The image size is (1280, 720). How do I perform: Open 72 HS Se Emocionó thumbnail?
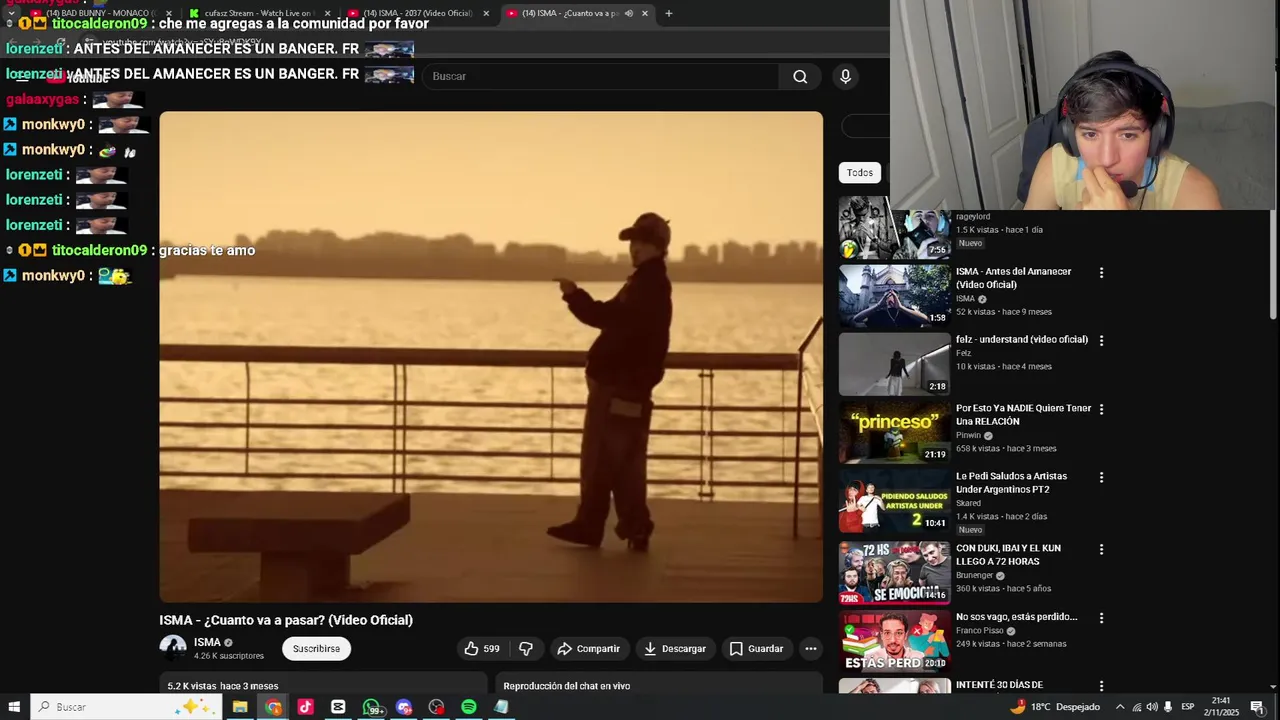tap(894, 573)
